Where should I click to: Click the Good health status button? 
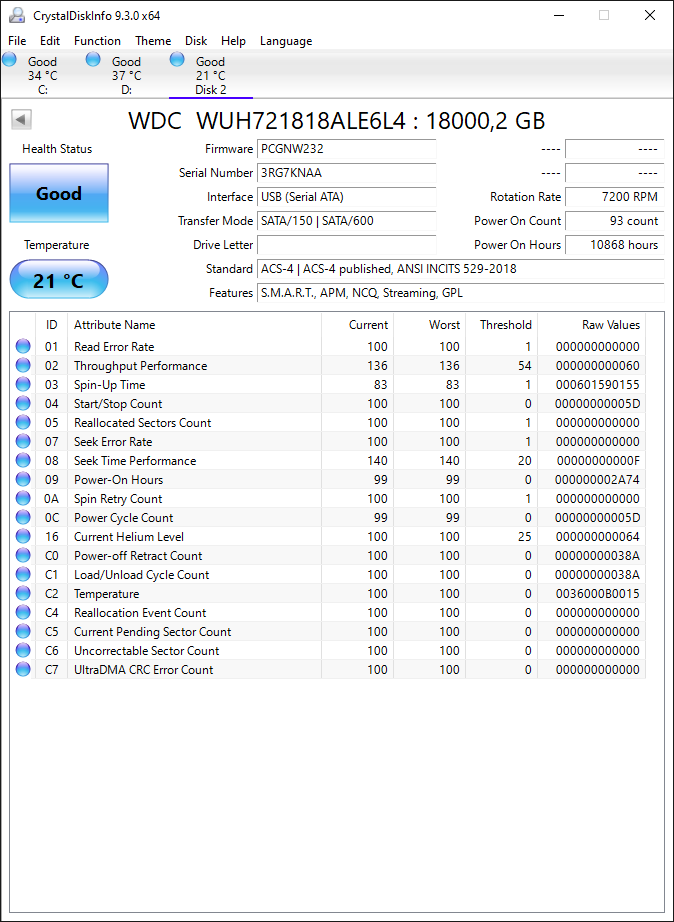[59, 193]
